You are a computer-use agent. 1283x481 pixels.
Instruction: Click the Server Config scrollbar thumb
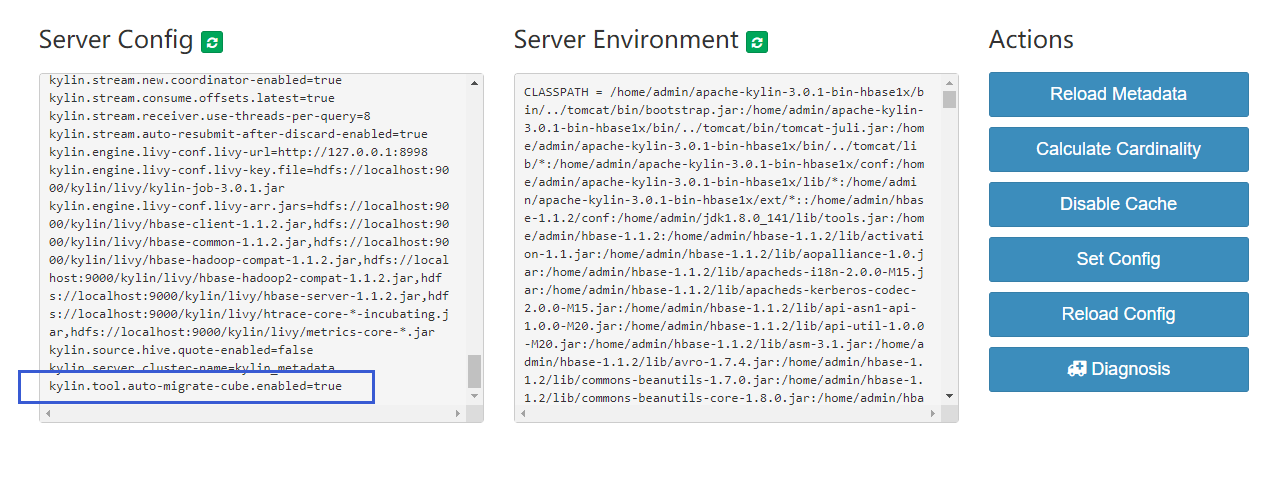pos(474,370)
